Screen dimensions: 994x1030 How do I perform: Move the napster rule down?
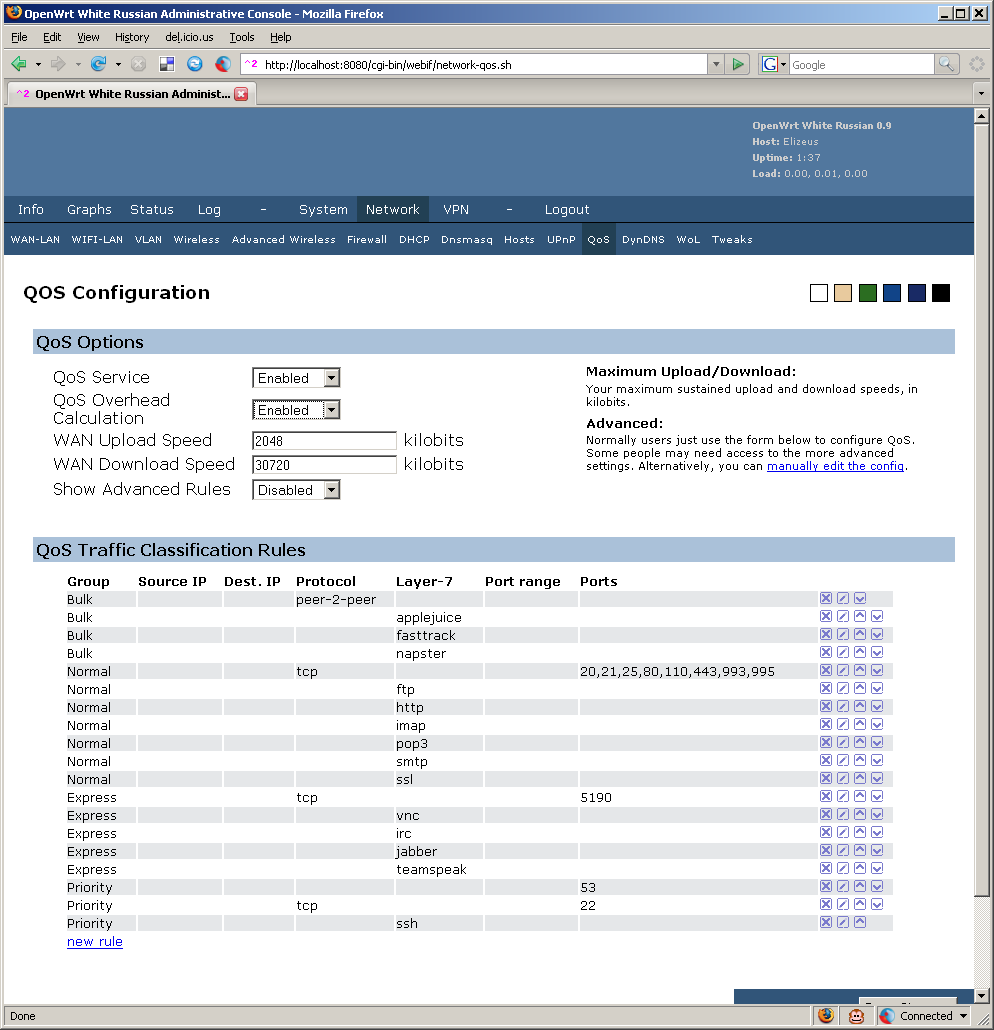[x=877, y=652]
